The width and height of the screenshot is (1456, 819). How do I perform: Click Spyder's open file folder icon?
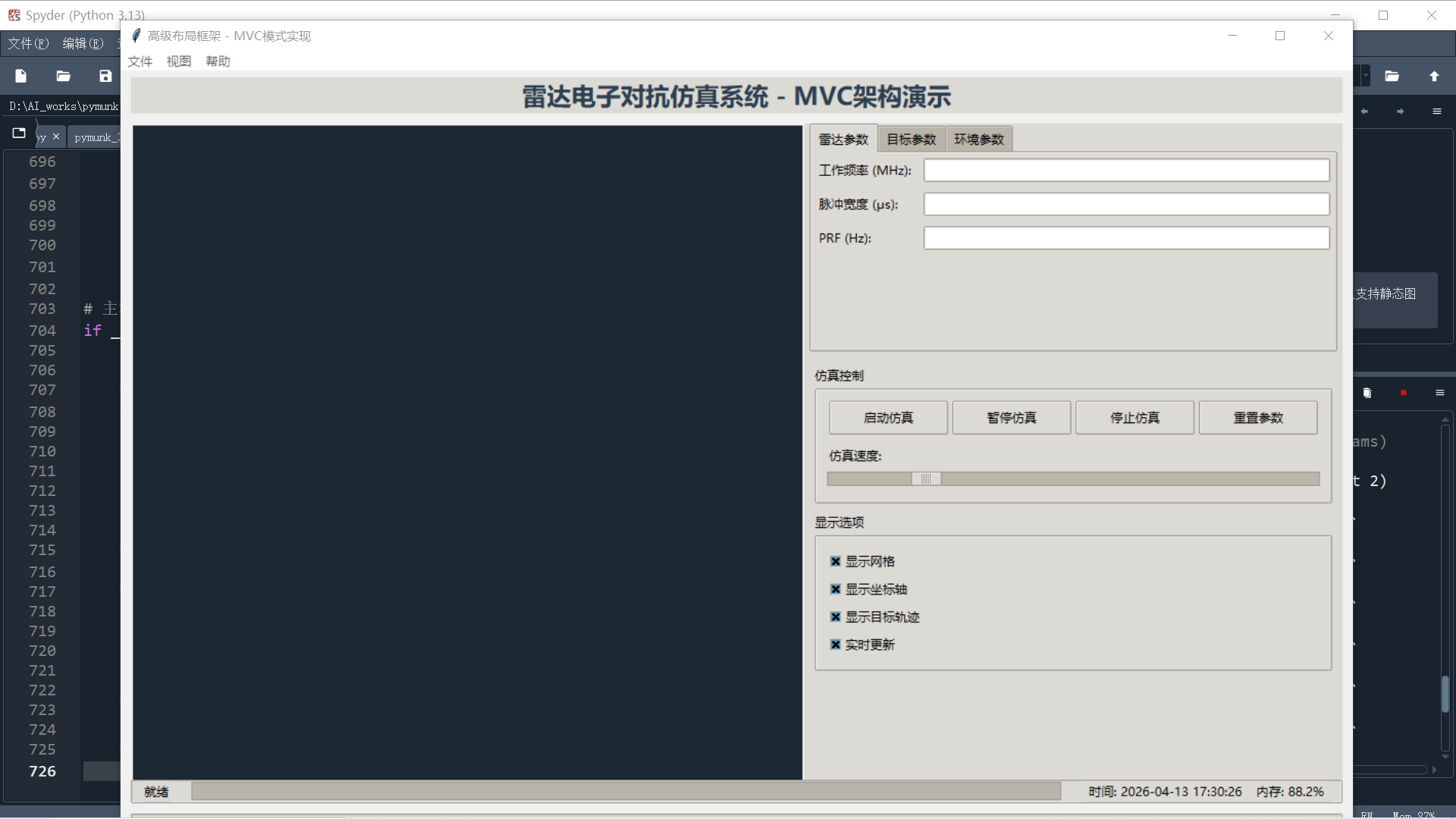tap(64, 76)
